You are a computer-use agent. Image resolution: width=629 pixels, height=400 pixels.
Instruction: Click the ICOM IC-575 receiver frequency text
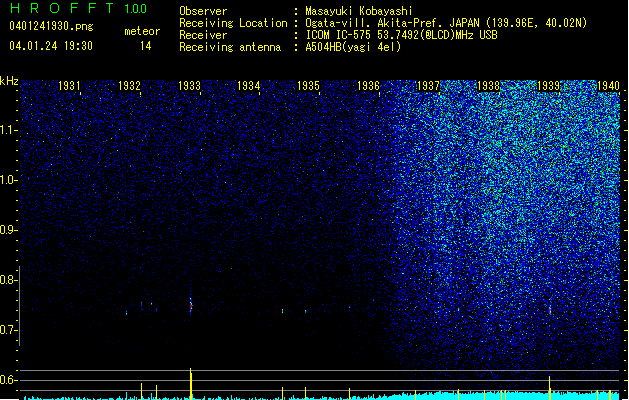click(401, 35)
